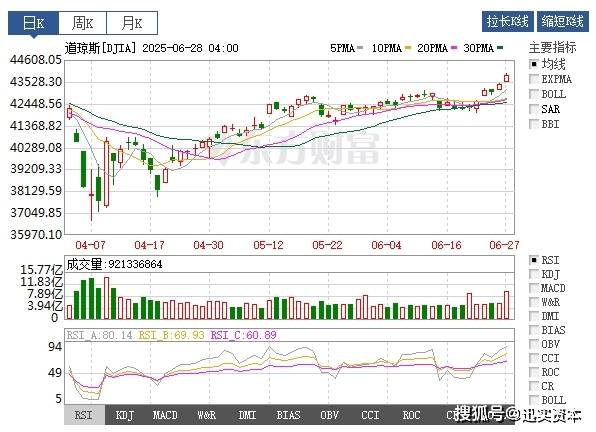This screenshot has height=432, width=596.
Task: Click the gray 5PMA legend swatch
Action: (360, 48)
